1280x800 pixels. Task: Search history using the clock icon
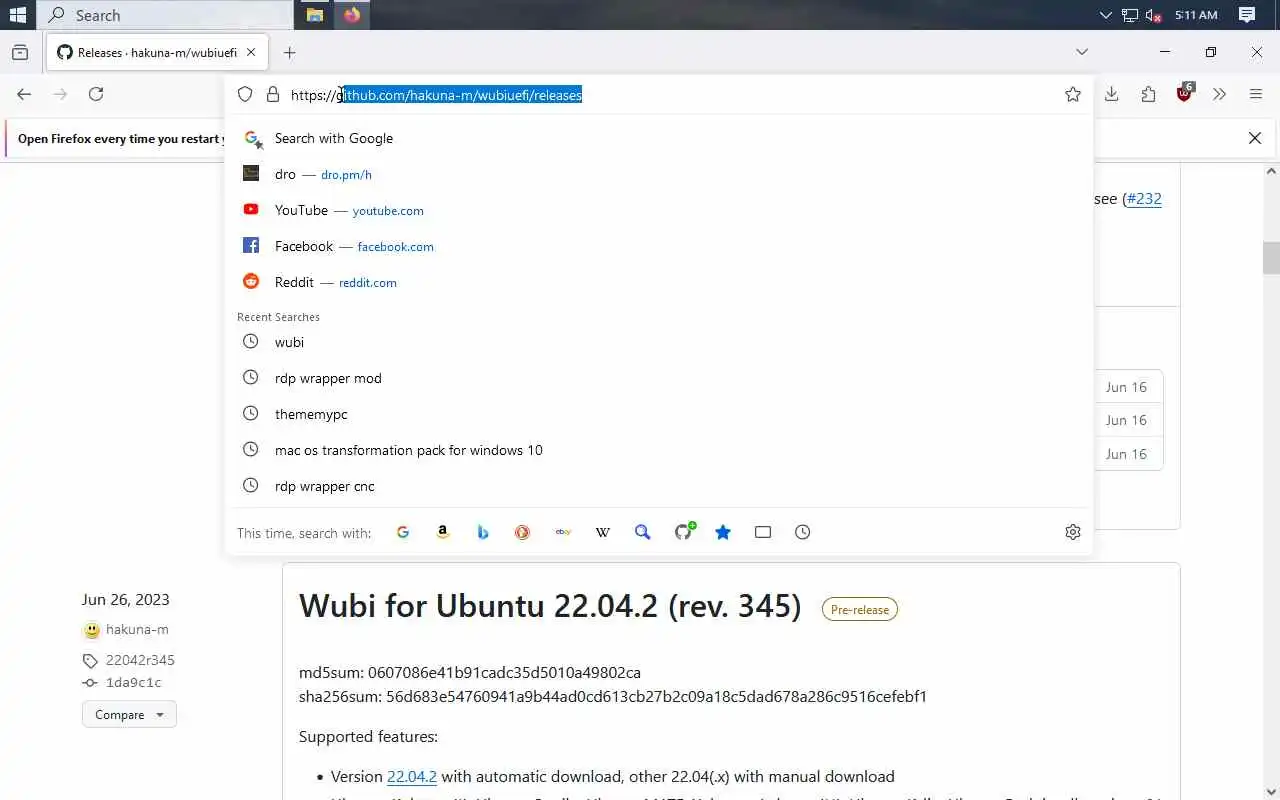(803, 532)
